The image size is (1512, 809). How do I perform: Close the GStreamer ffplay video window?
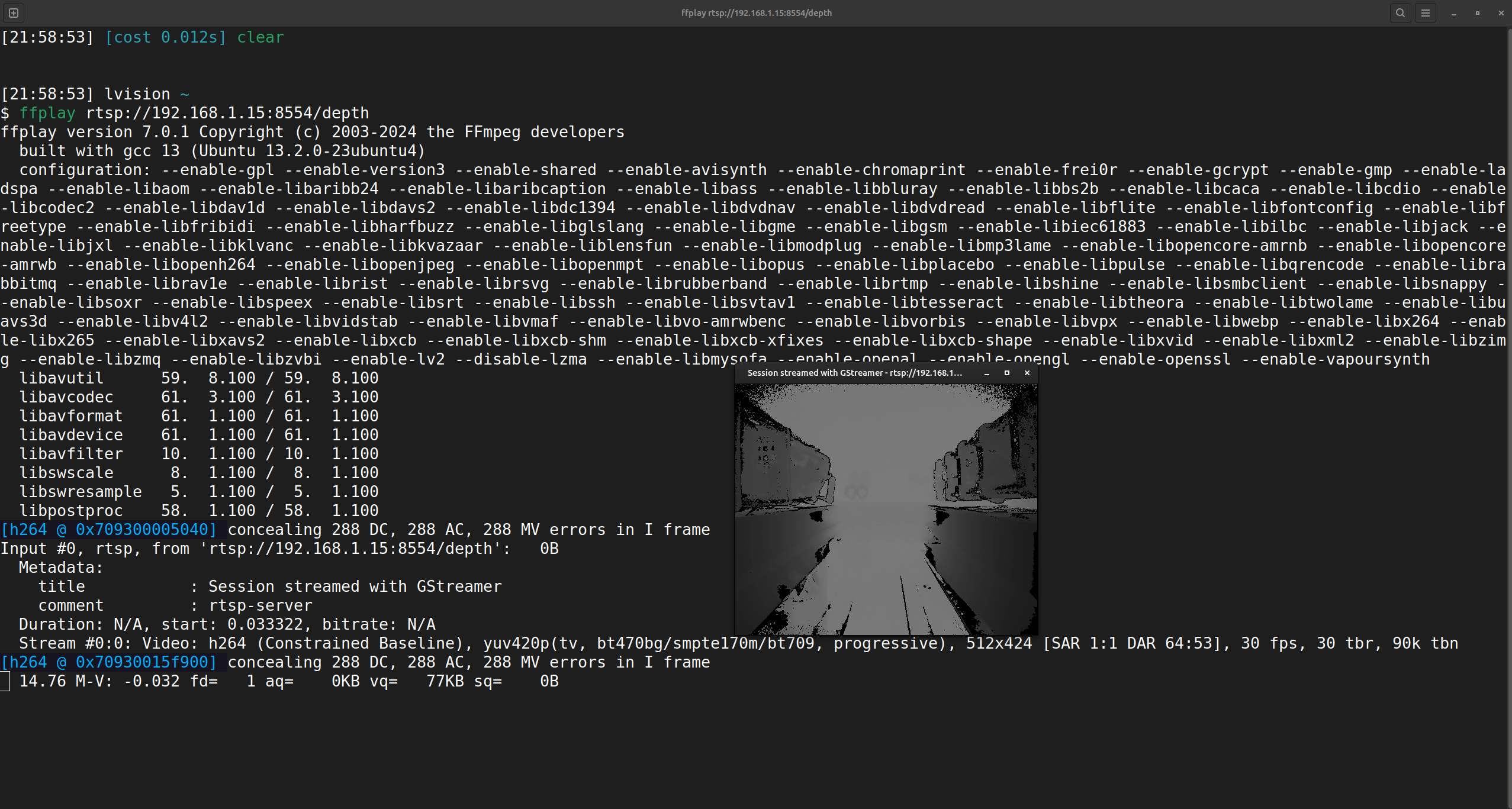(1027, 373)
